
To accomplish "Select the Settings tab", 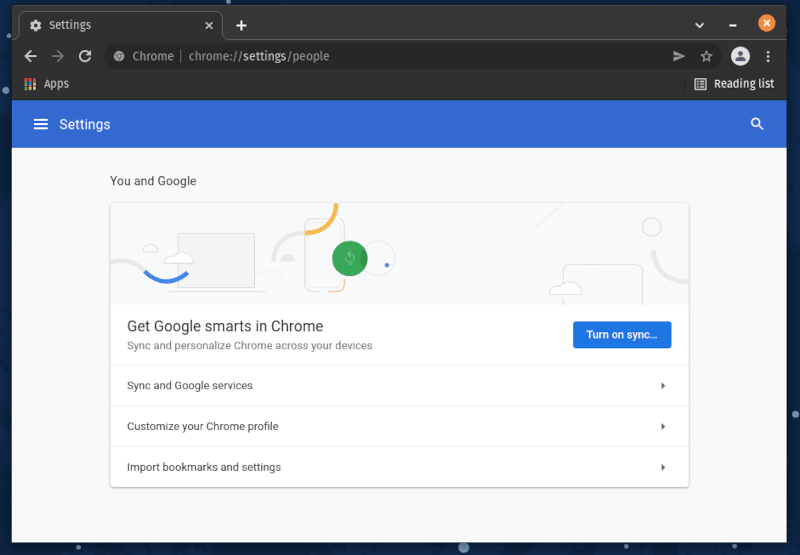I will pyautogui.click(x=110, y=25).
